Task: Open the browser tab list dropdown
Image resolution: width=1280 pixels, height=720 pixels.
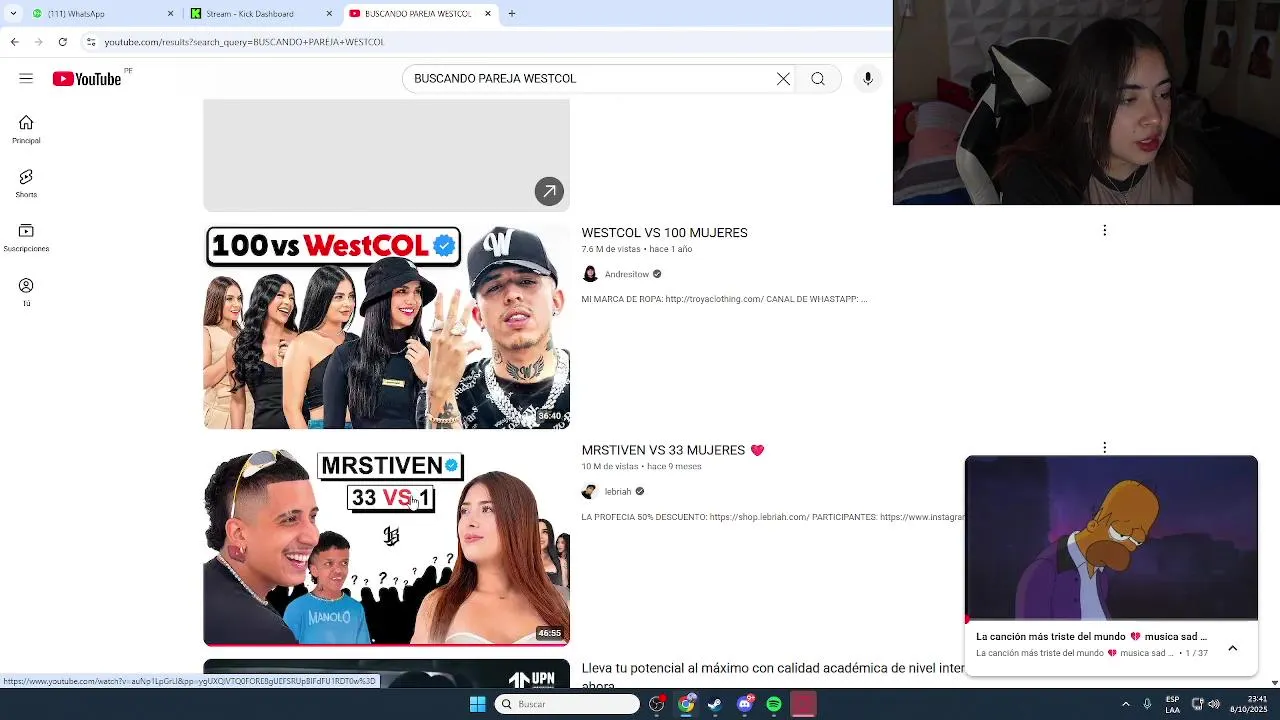Action: [x=13, y=14]
